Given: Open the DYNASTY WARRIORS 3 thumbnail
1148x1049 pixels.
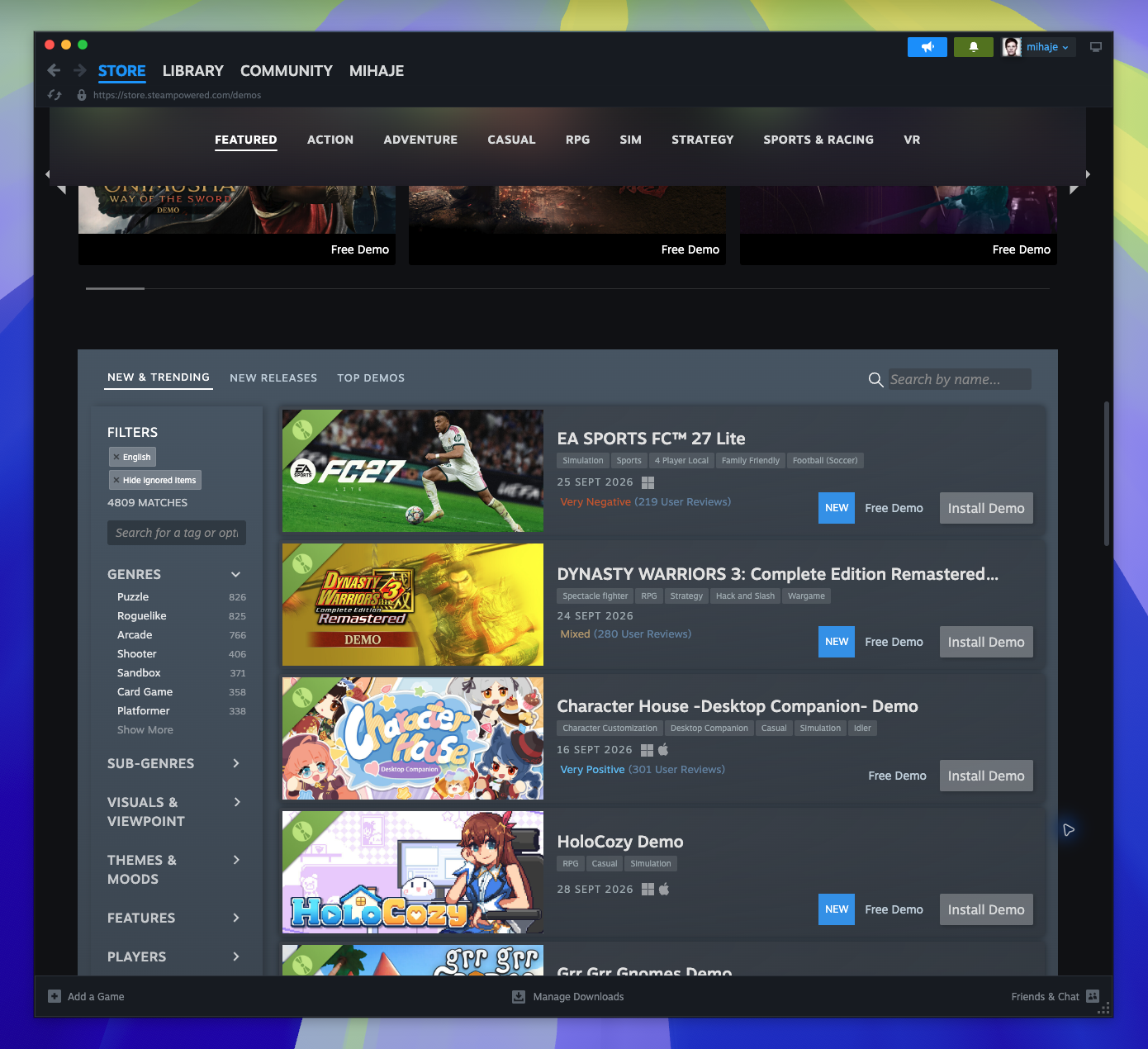Looking at the screenshot, I should [413, 605].
